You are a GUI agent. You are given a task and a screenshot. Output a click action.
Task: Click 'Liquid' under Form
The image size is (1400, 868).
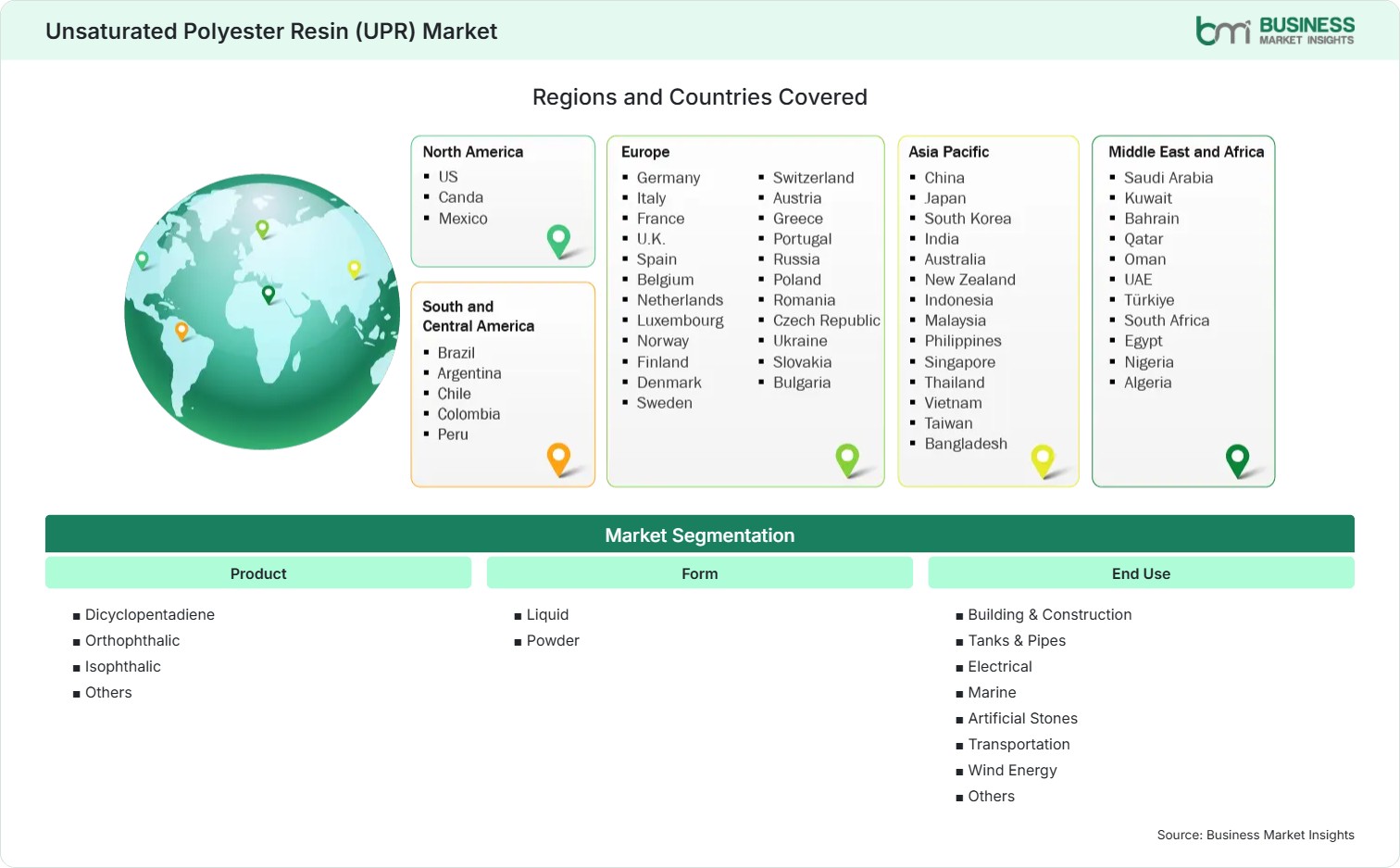click(547, 614)
